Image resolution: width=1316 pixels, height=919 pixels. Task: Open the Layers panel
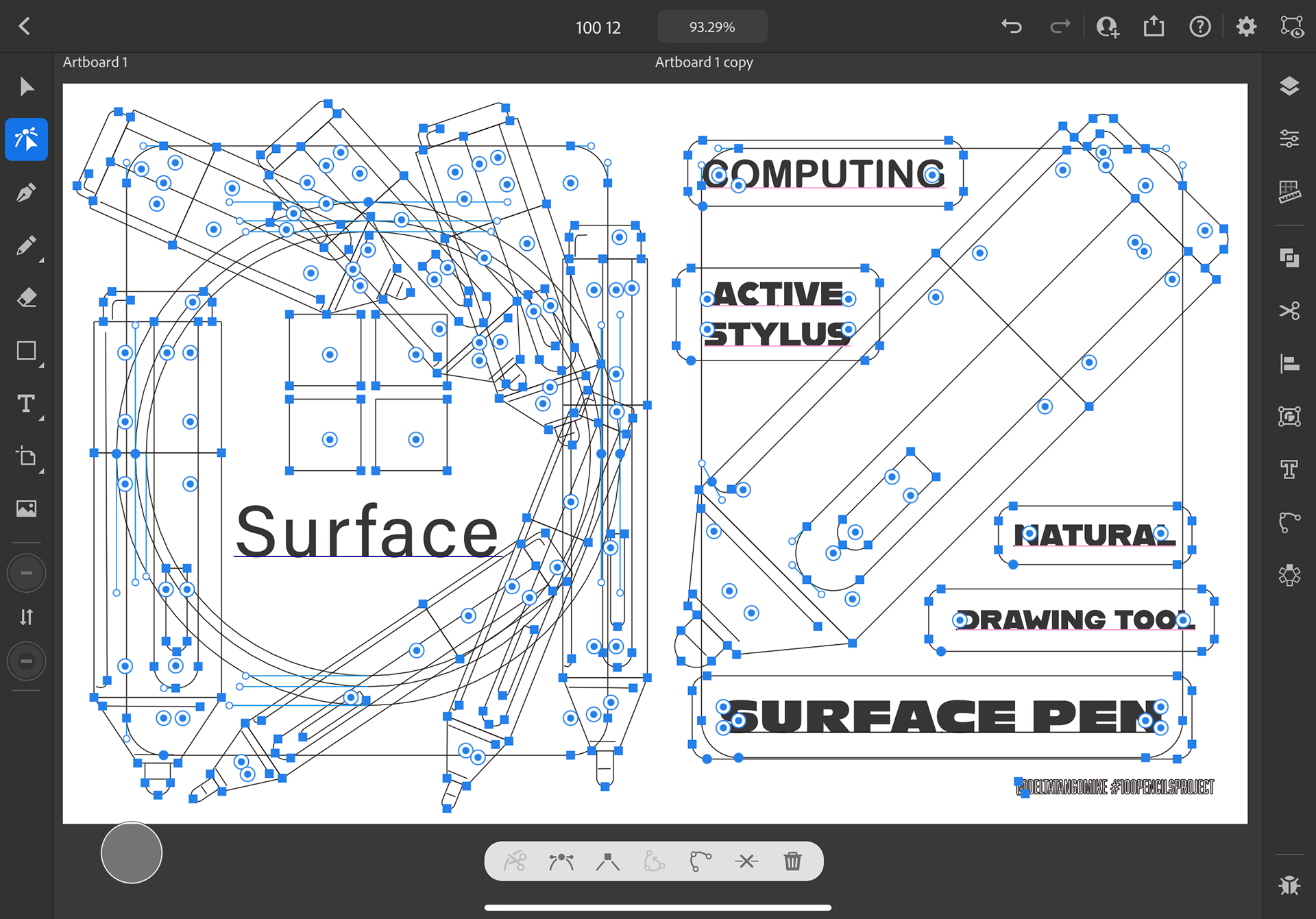1289,86
